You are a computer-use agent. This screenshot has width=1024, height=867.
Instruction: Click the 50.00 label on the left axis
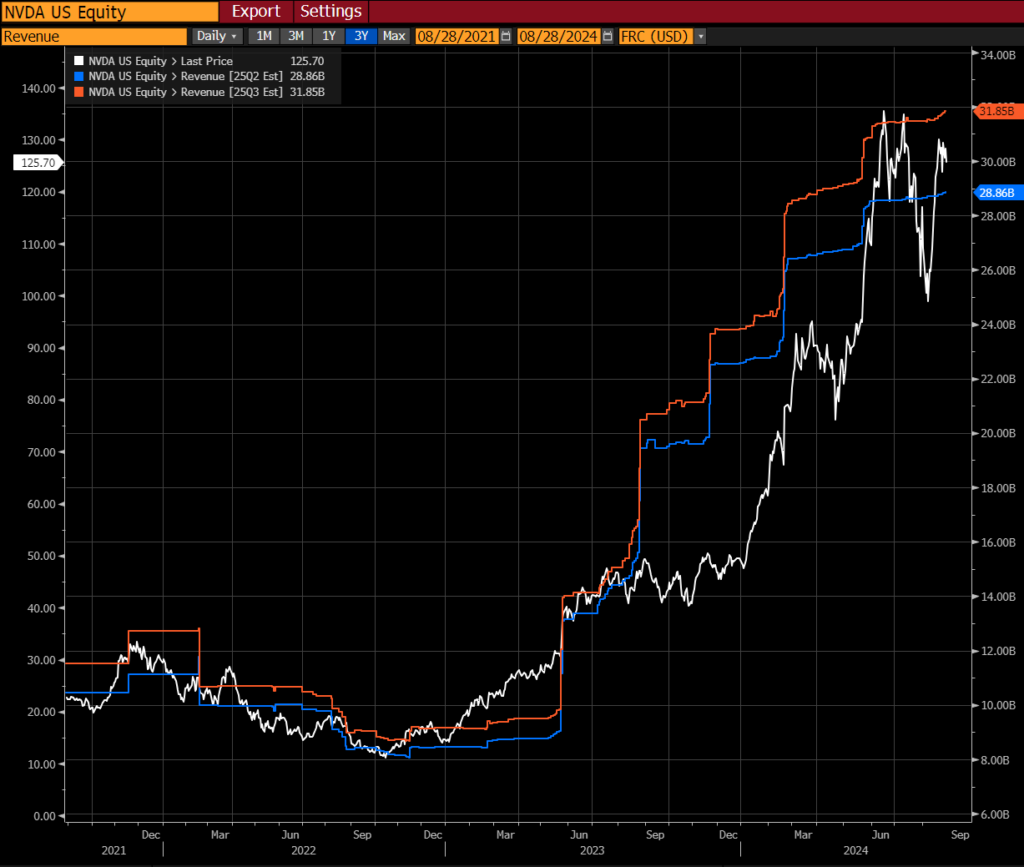(x=41, y=556)
